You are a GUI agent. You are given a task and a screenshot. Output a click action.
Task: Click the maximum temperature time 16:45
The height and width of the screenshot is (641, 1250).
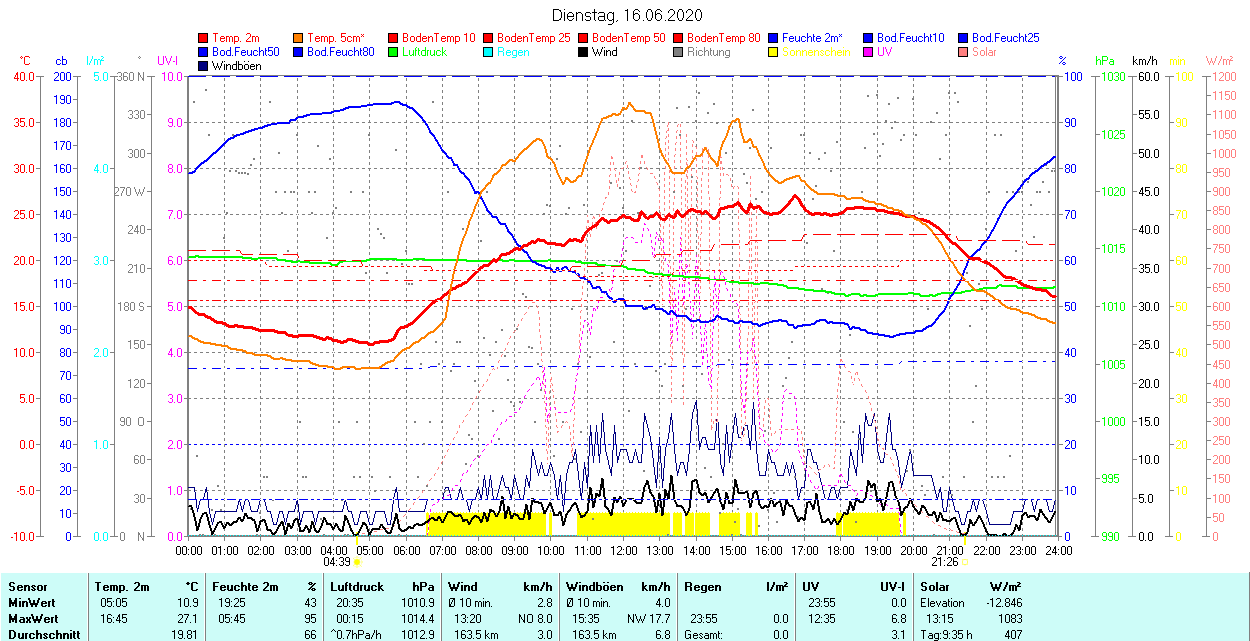(113, 619)
